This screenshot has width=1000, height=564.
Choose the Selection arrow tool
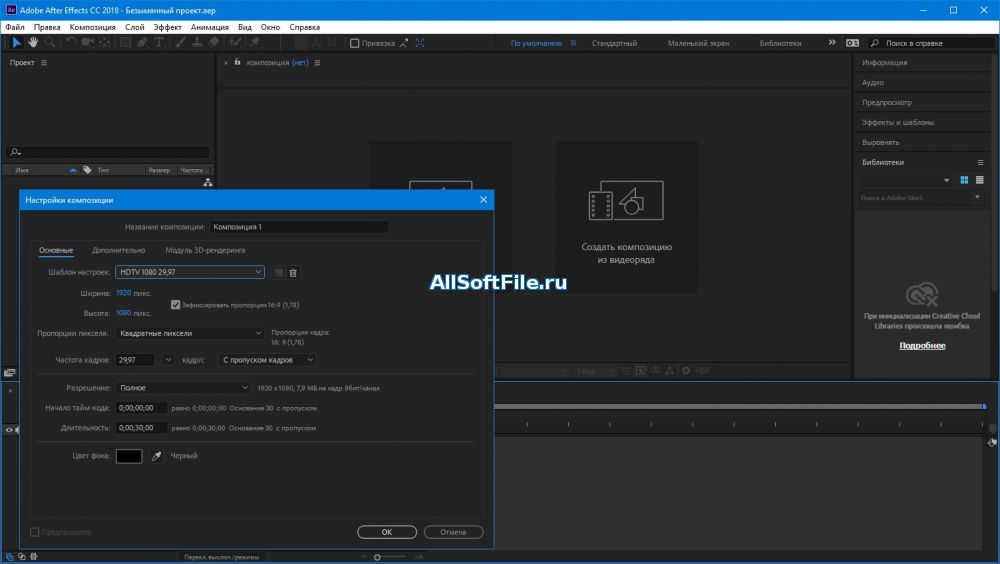pos(16,43)
